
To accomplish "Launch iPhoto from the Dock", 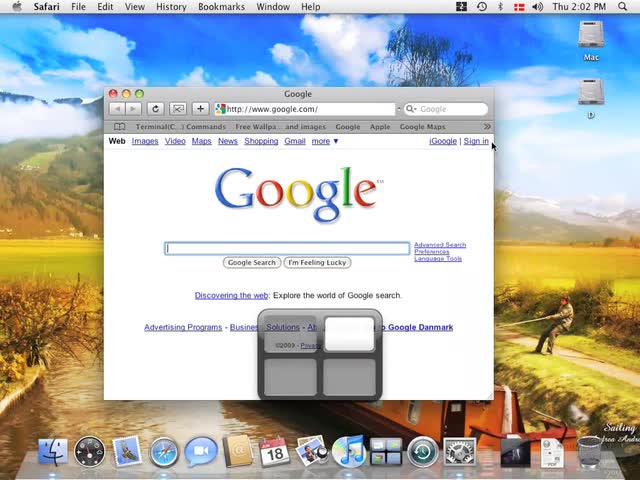I will [x=311, y=451].
